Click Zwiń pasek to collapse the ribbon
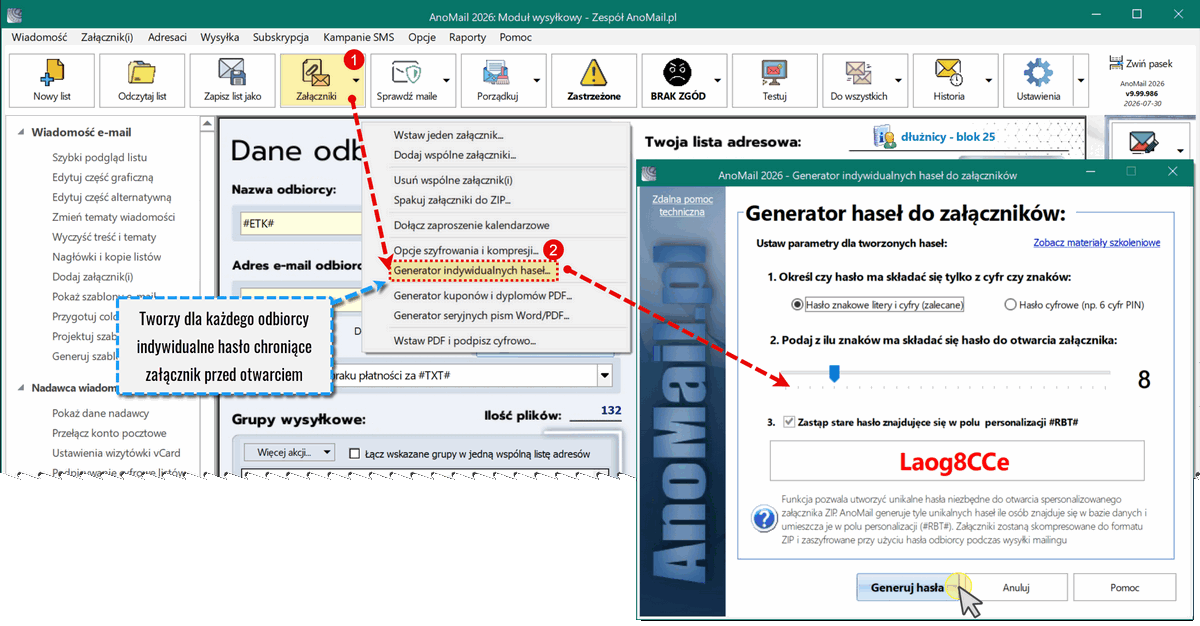The image size is (1200, 626). tap(1140, 62)
